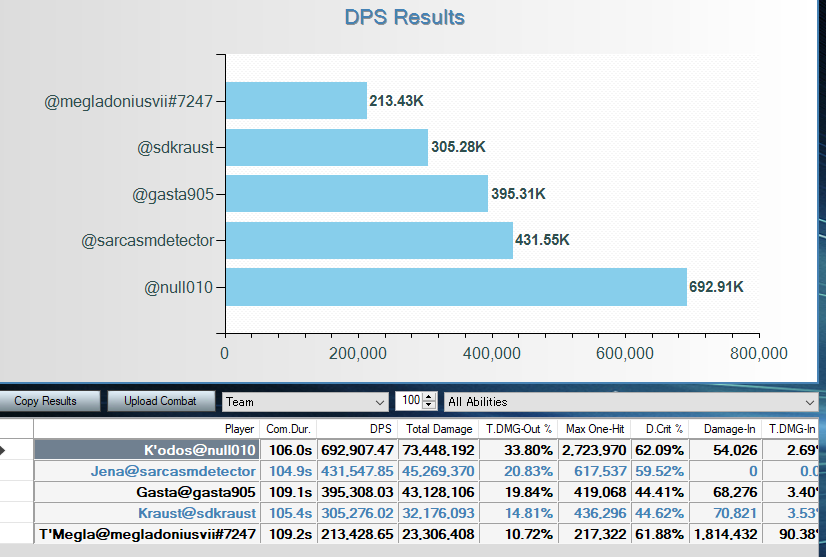Viewport: 826px width, 557px height.
Task: Decrease the 100 value with the down arrow
Action: 430,405
